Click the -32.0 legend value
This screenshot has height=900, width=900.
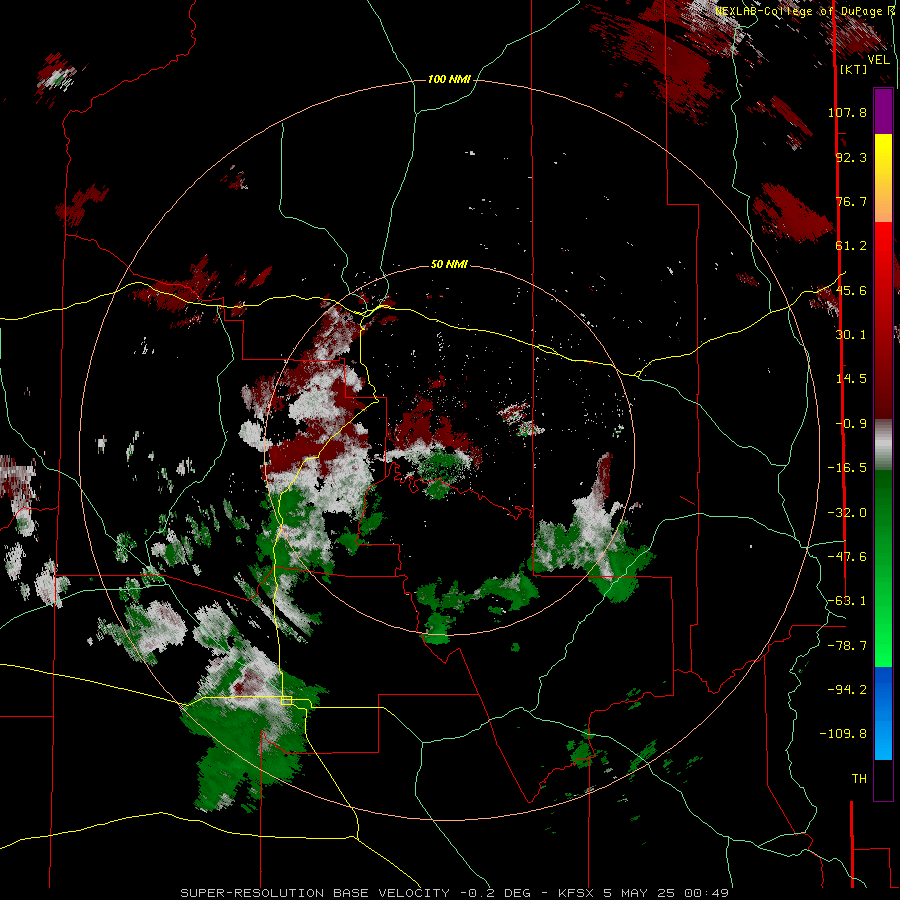pos(847,513)
